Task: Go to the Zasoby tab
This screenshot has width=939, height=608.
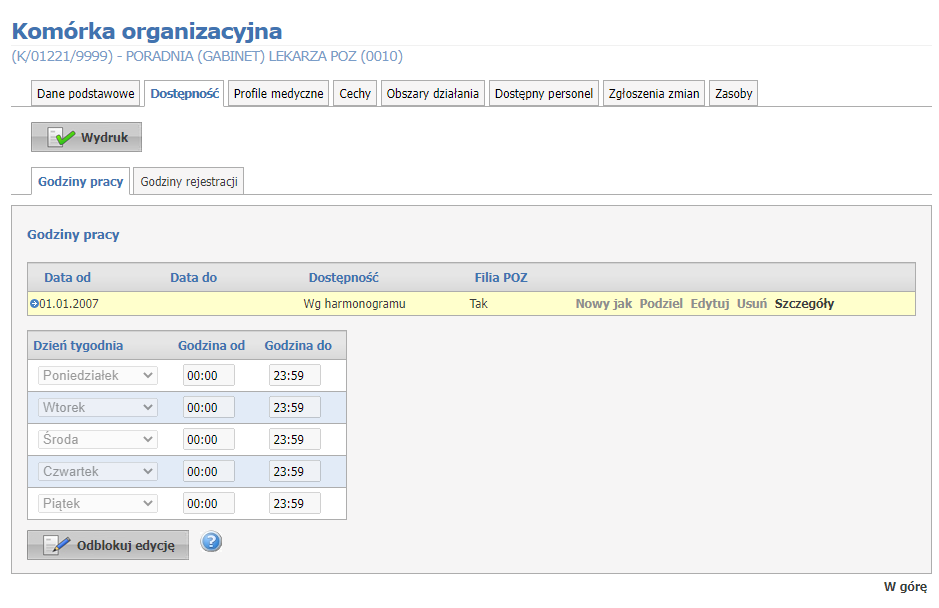Action: click(x=734, y=93)
